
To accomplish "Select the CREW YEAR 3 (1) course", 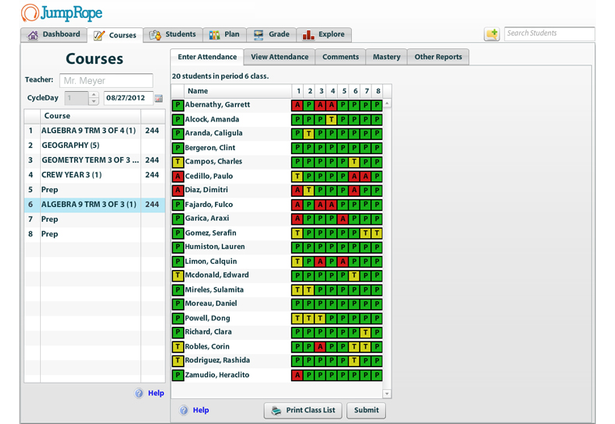I will point(95,175).
